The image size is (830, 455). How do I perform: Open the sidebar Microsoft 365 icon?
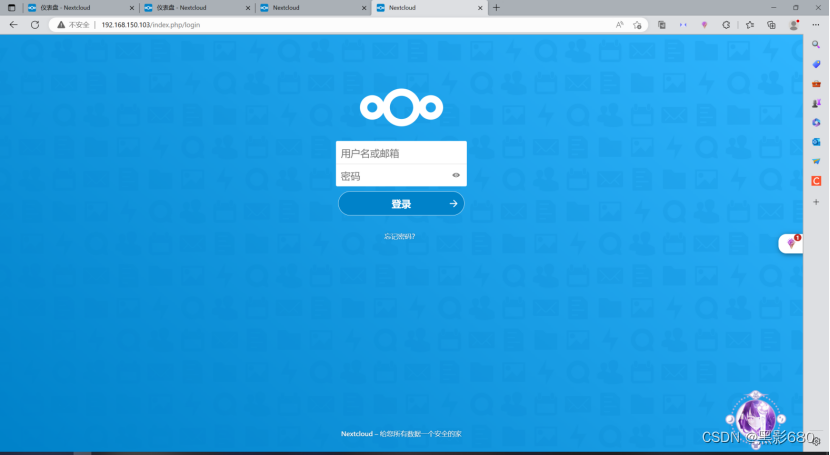coord(816,123)
